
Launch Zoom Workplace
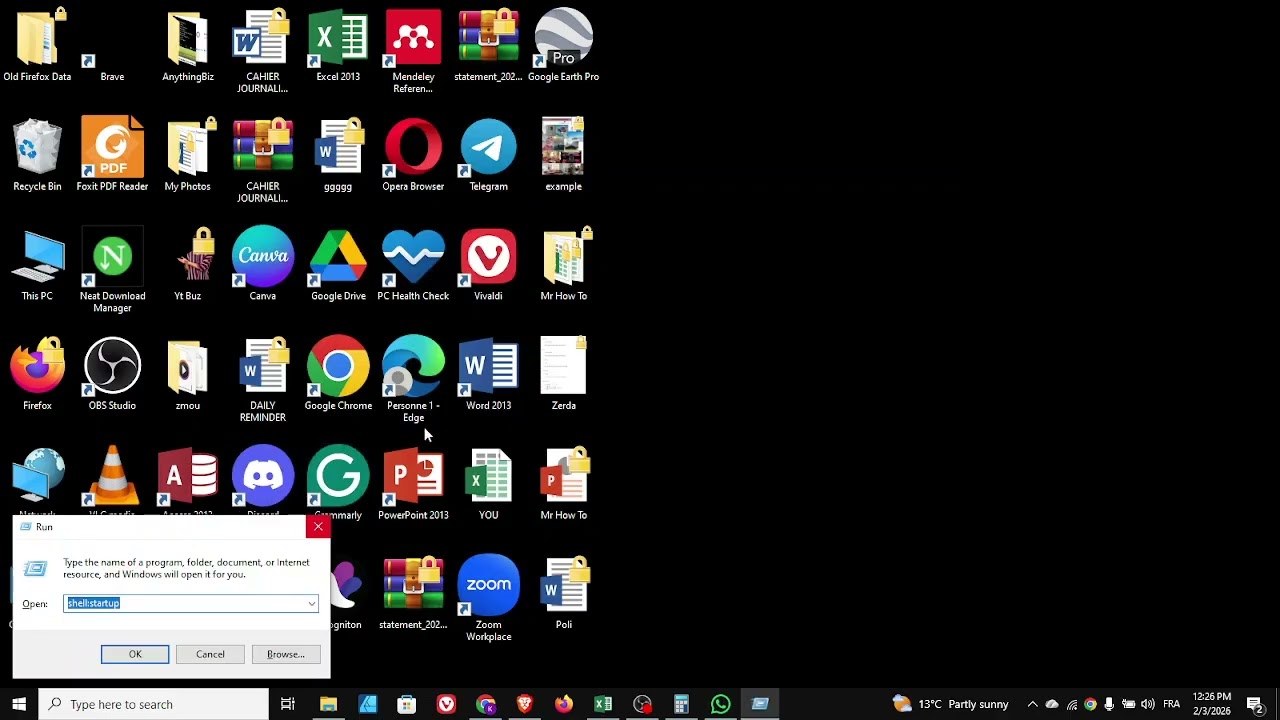click(488, 598)
